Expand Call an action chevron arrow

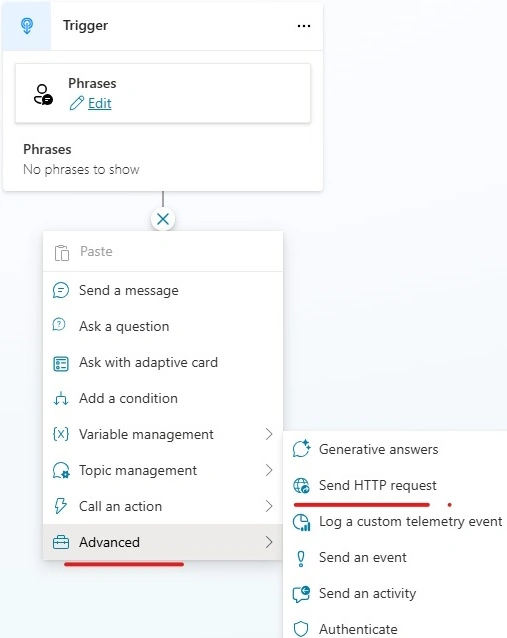(269, 506)
